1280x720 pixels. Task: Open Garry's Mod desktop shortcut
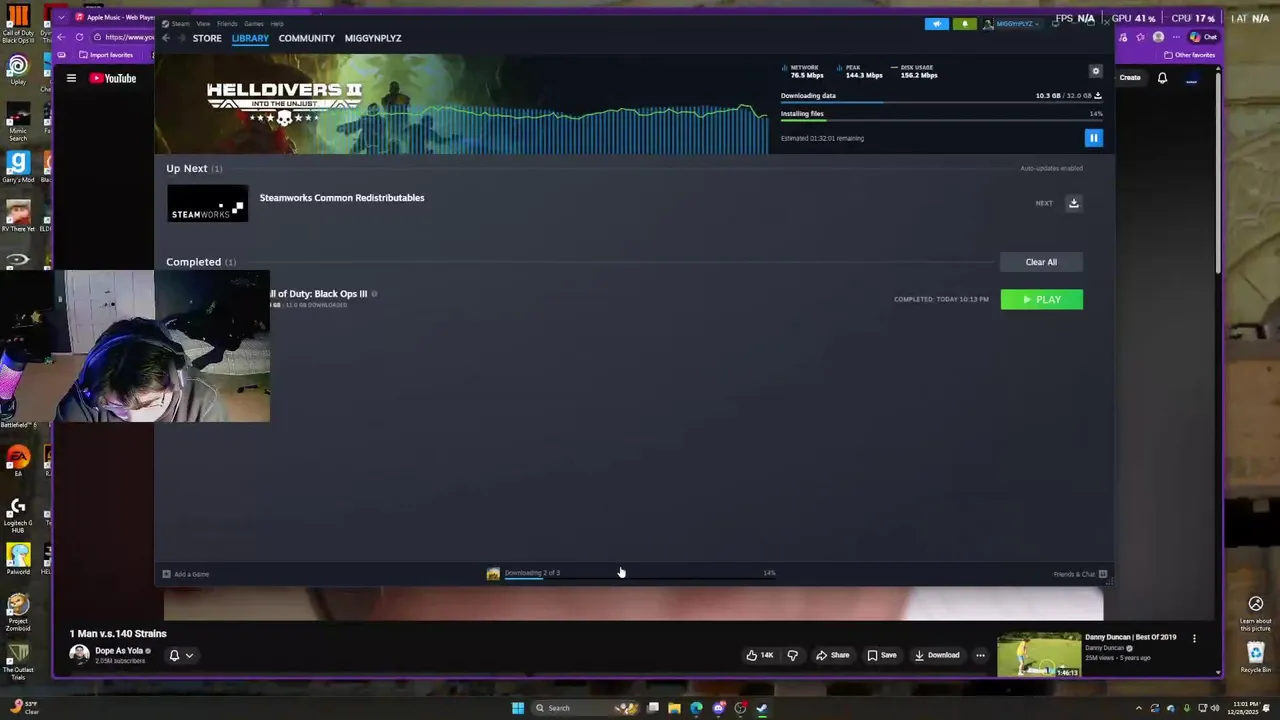coord(17,167)
